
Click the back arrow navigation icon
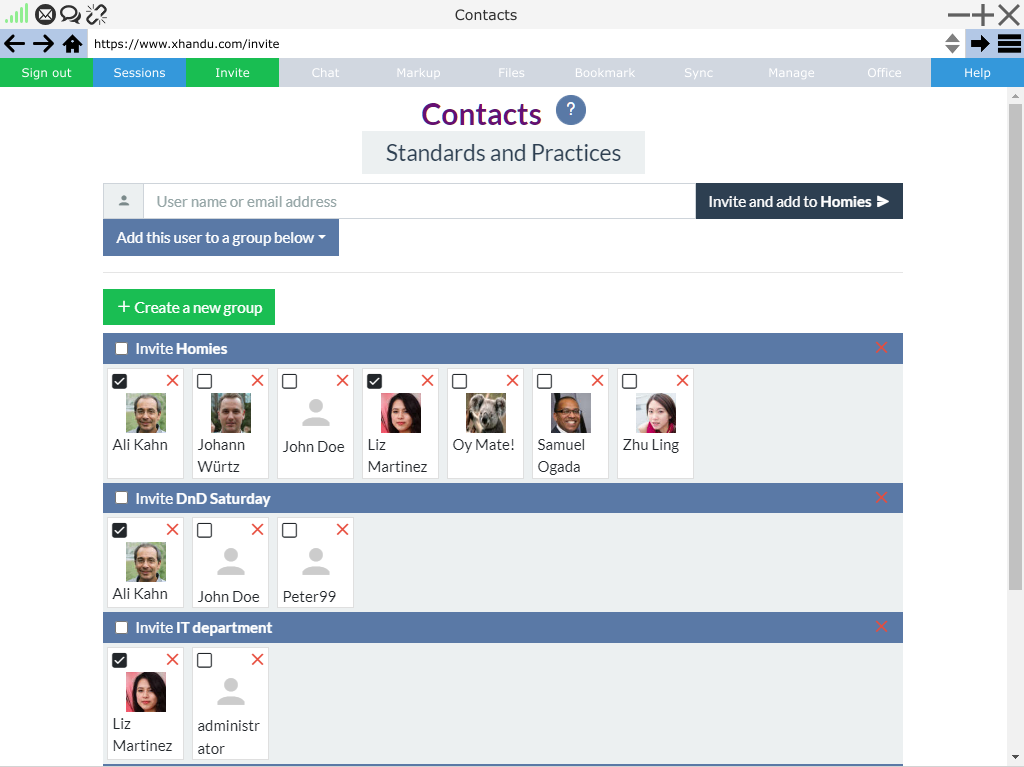click(x=15, y=44)
